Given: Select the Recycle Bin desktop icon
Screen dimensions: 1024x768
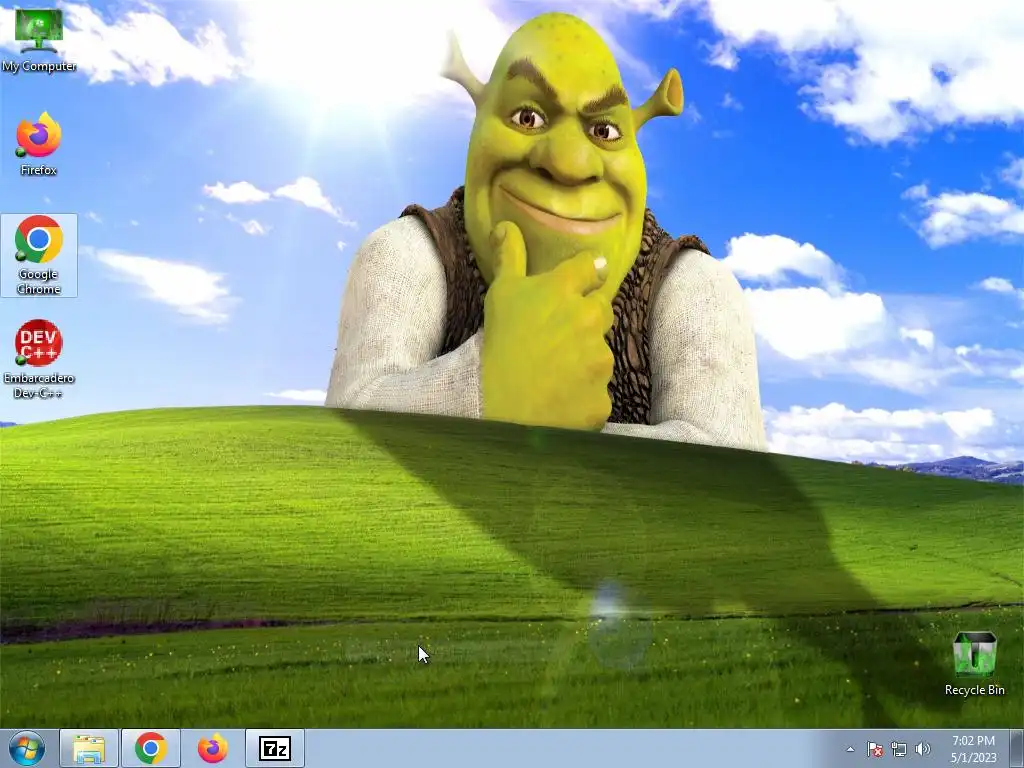Looking at the screenshot, I should pos(974,663).
